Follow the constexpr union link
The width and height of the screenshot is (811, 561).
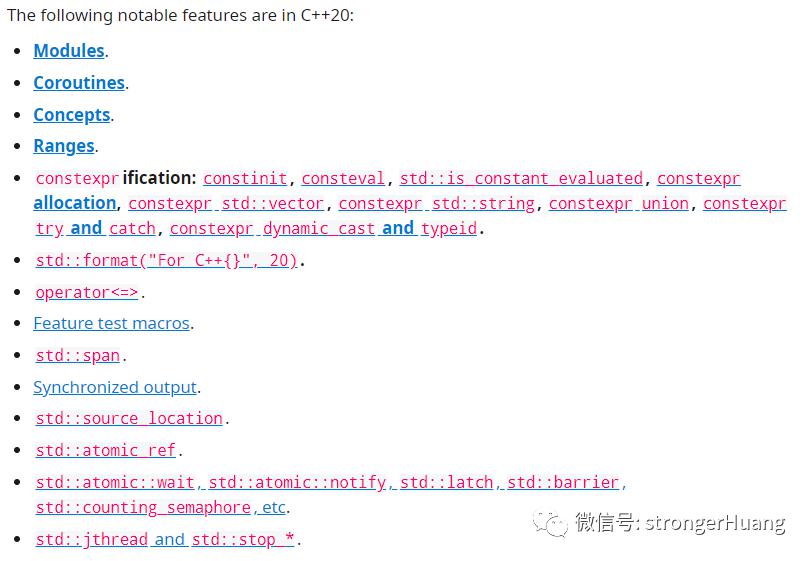pyautogui.click(x=619, y=203)
